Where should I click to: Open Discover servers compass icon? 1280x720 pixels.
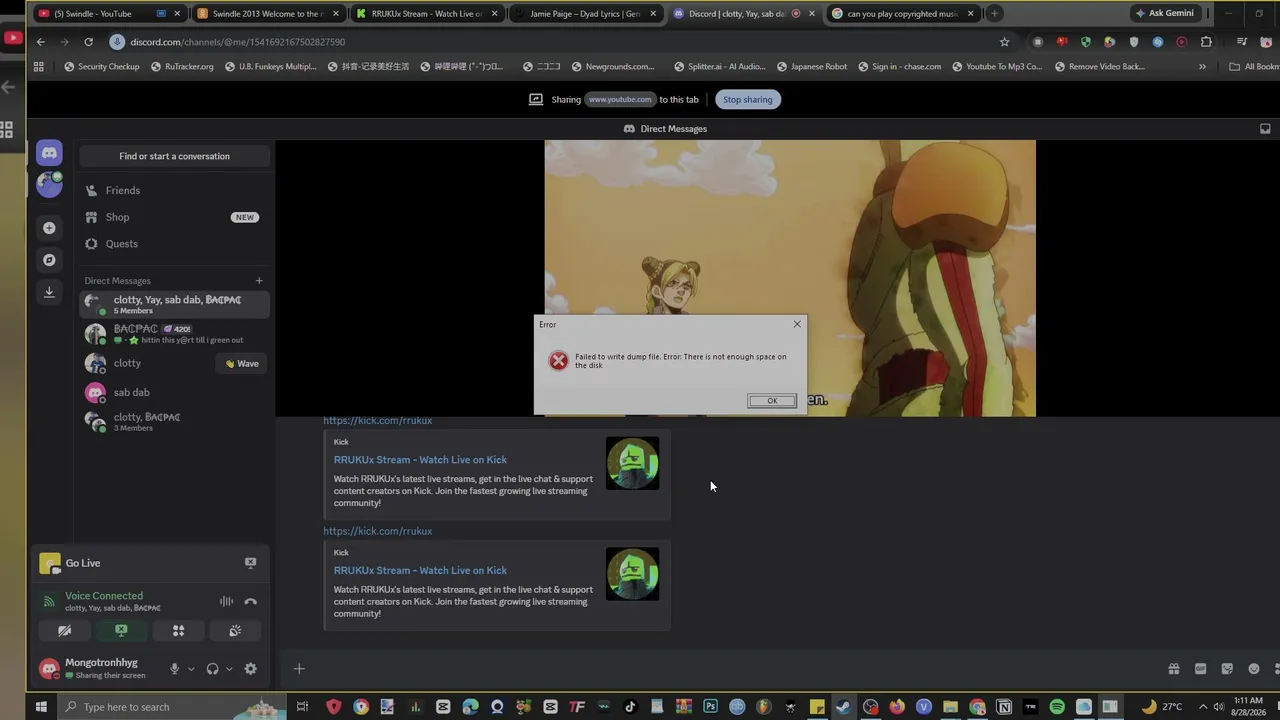[49, 260]
